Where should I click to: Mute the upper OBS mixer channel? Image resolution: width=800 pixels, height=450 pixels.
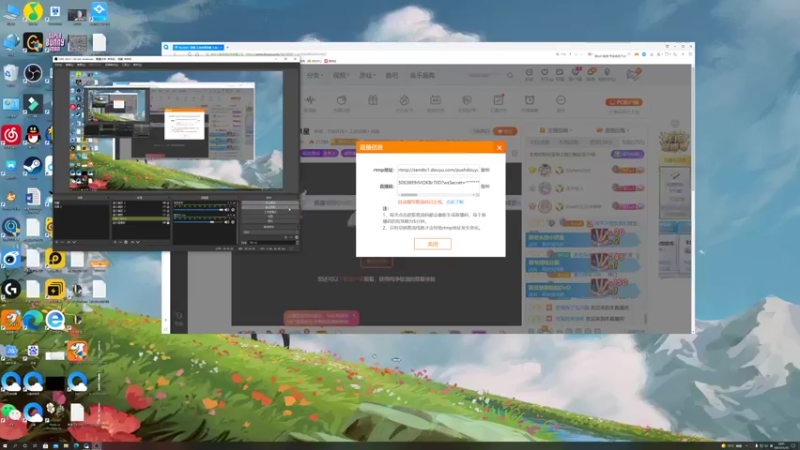coord(227,210)
